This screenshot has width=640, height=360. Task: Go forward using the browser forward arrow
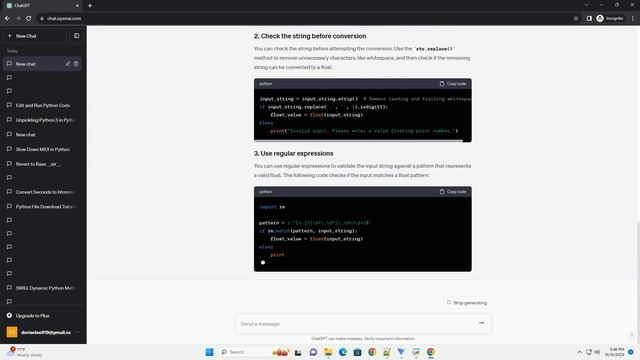coord(18,18)
